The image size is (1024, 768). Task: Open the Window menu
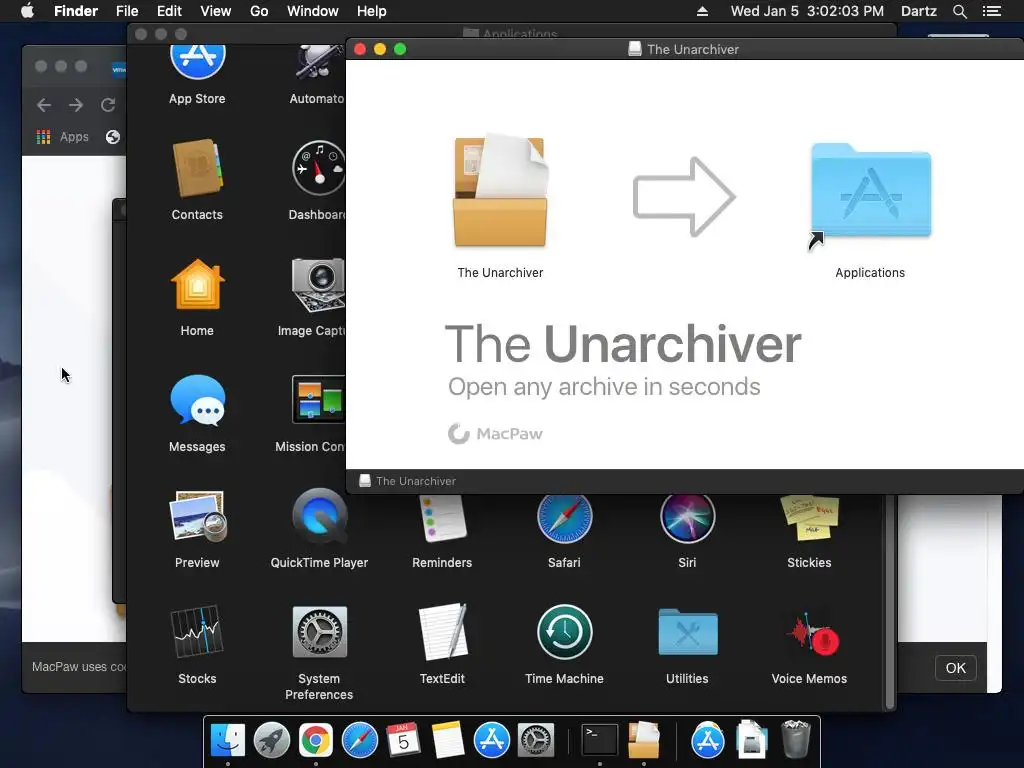tap(313, 11)
